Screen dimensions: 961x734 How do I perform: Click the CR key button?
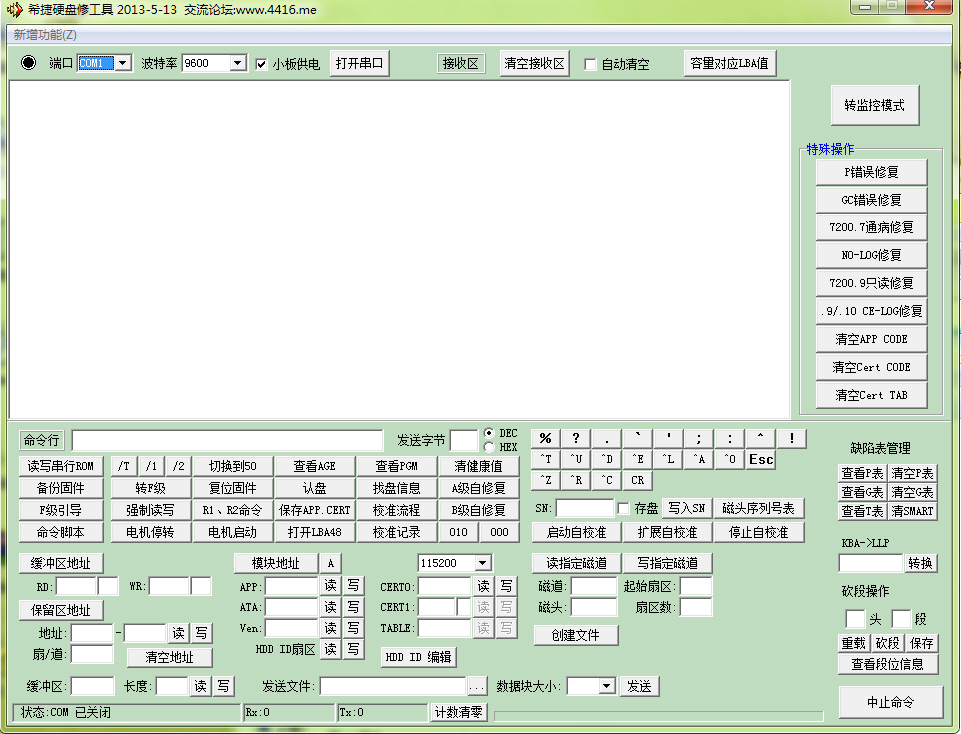tap(637, 480)
